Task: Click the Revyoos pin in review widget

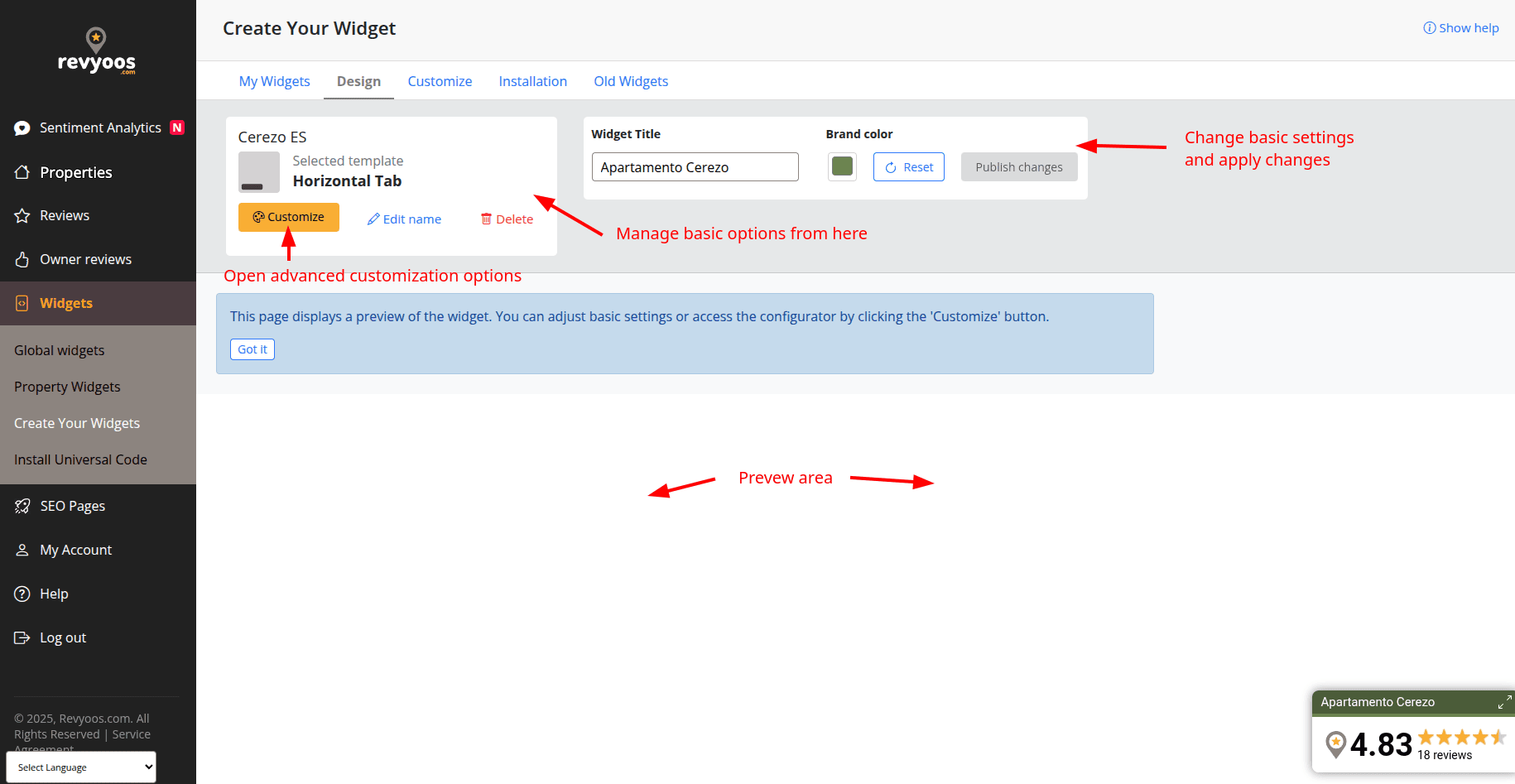Action: coord(1335,744)
